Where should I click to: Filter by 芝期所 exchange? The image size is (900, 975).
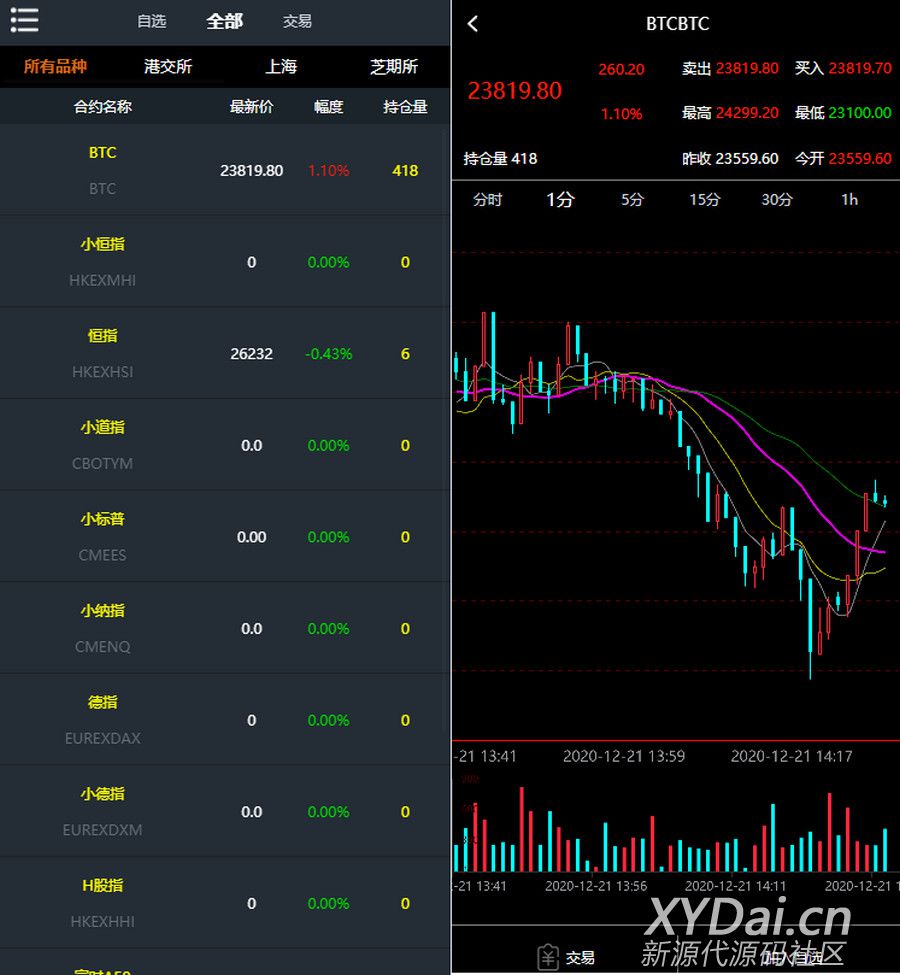pos(394,67)
